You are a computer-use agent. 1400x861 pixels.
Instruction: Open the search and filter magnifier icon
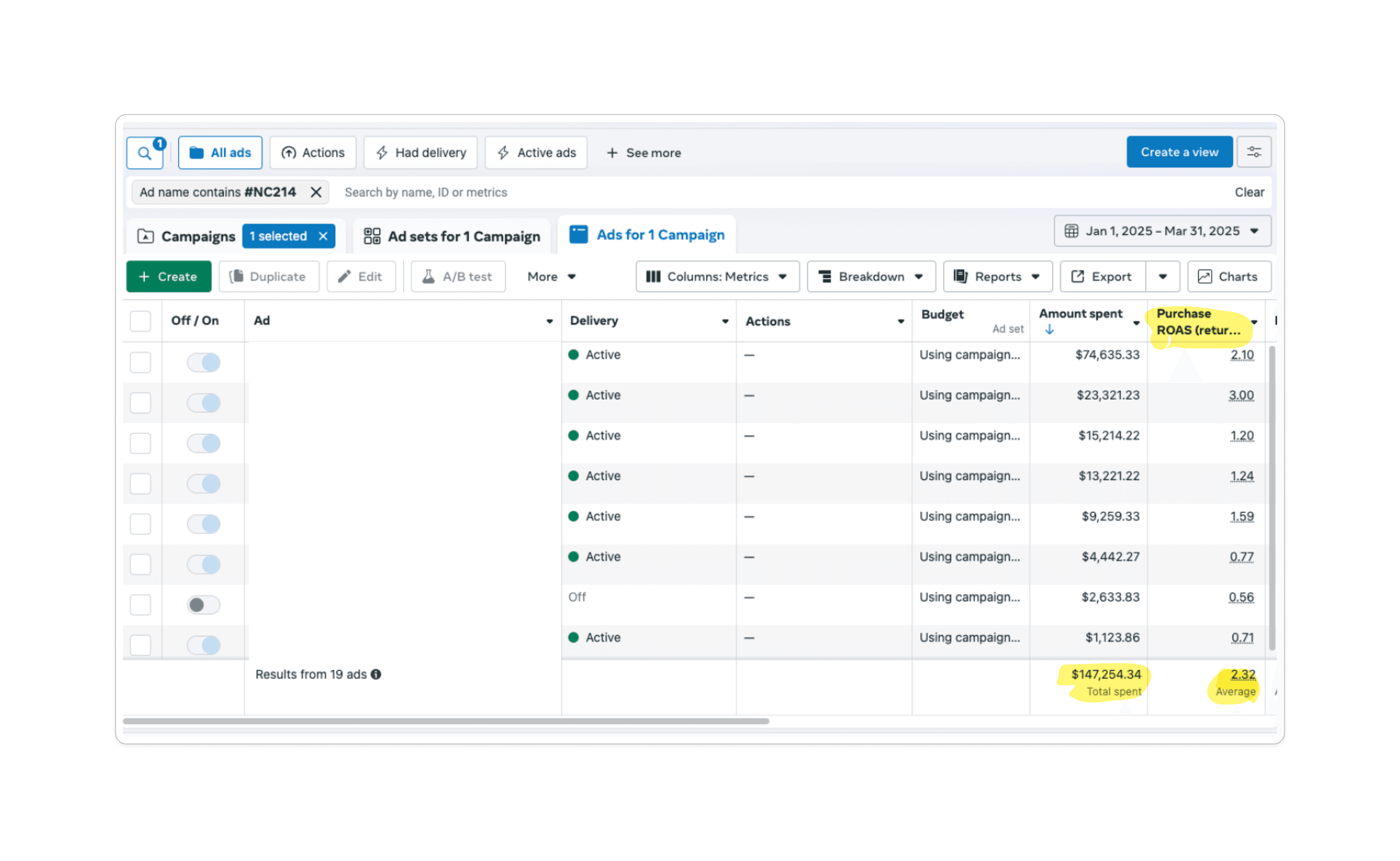144,153
